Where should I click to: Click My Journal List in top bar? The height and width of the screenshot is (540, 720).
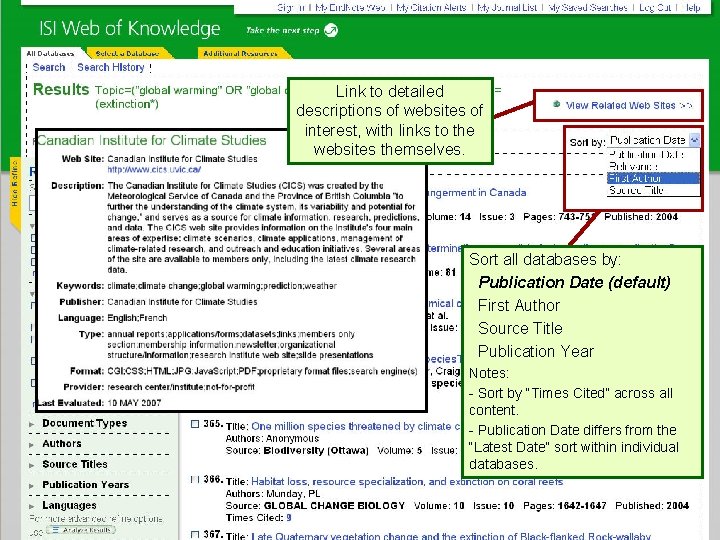pyautogui.click(x=507, y=7)
